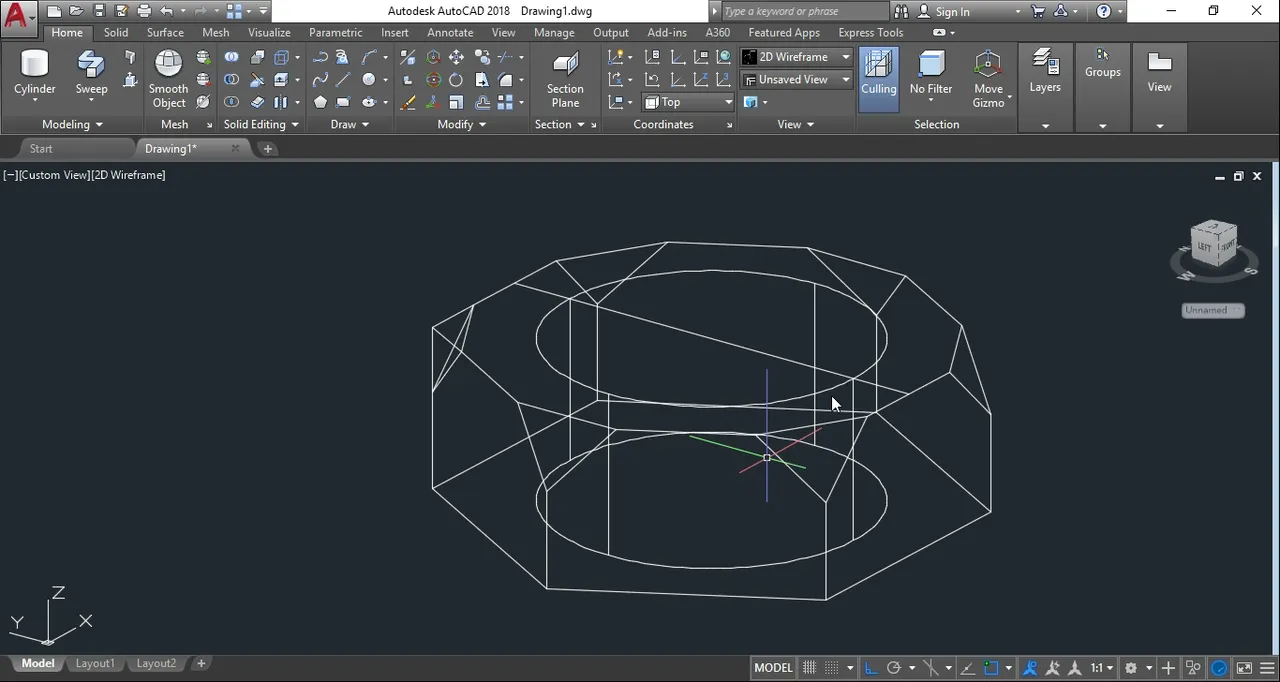The image size is (1280, 682).
Task: Click the Move Gizmo icon
Action: 988,78
